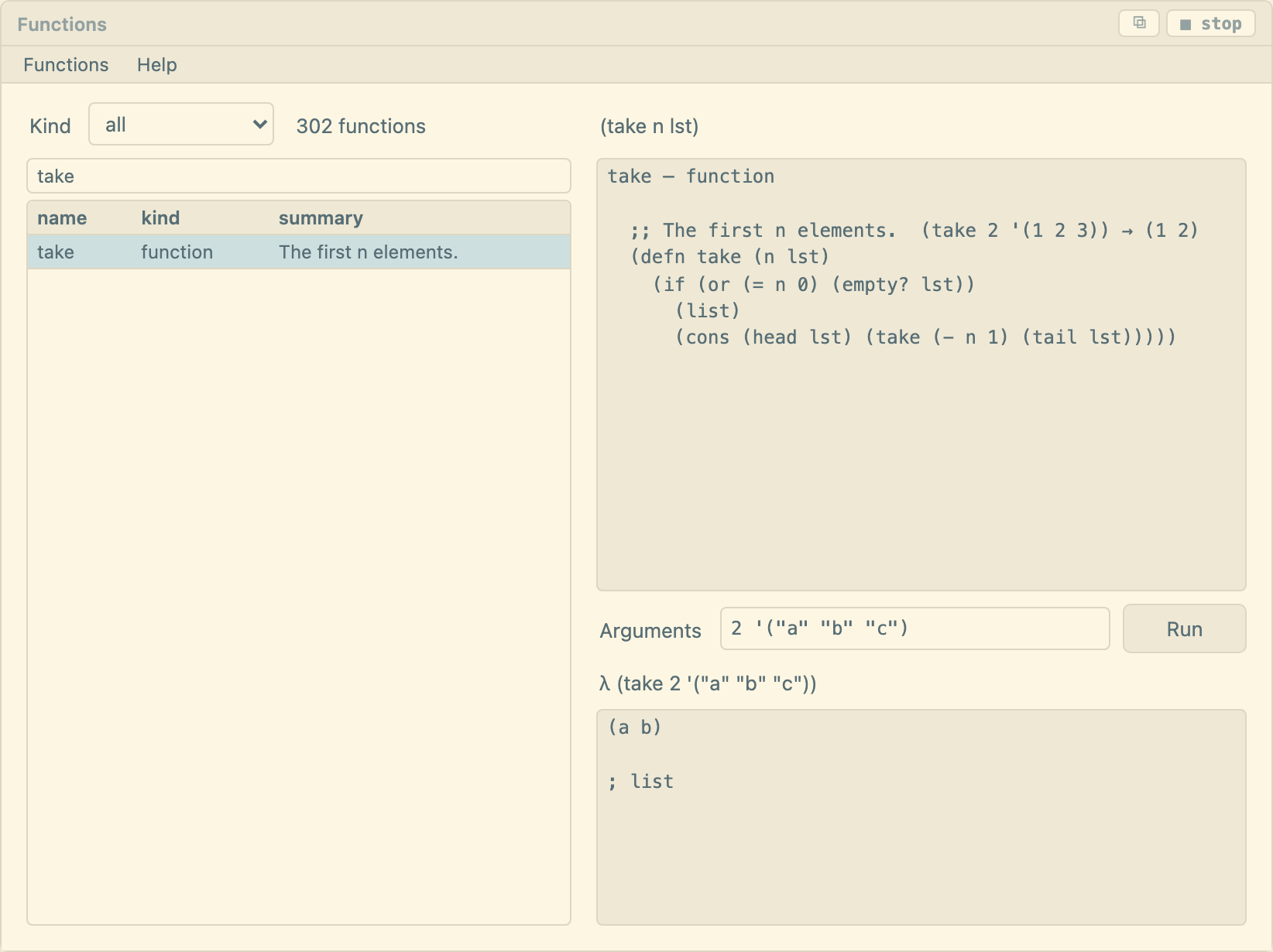
Task: Open the Functions menu
Action: [x=66, y=65]
